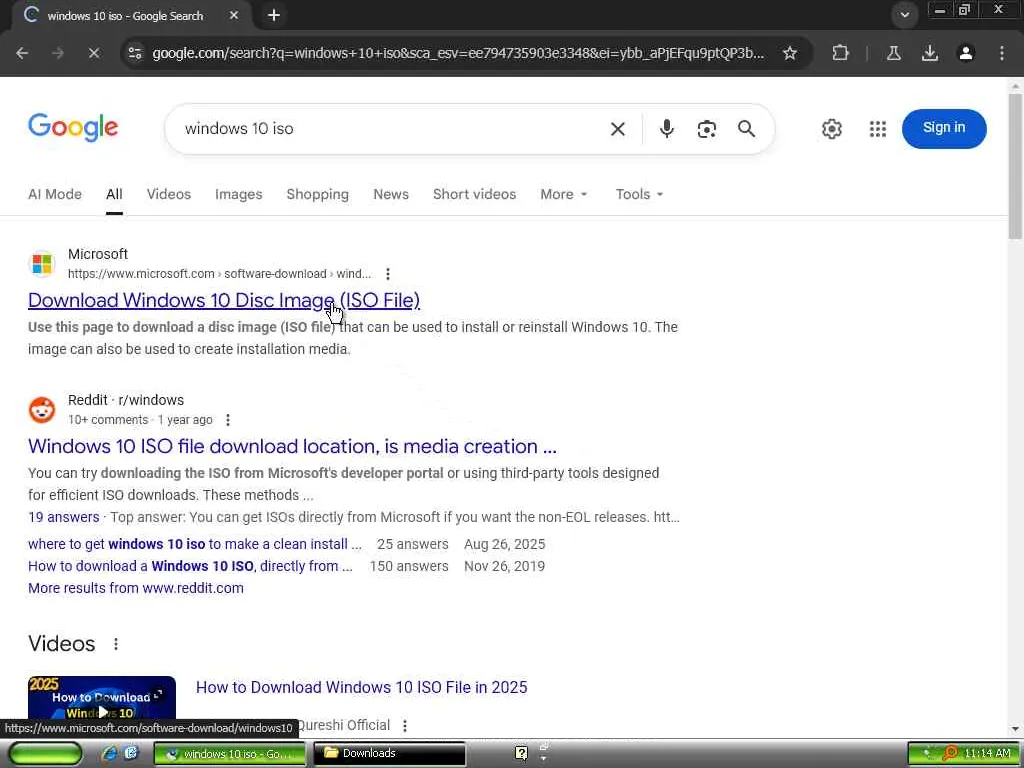Open more options for Reddit result
Viewport: 1024px width, 768px height.
point(227,420)
